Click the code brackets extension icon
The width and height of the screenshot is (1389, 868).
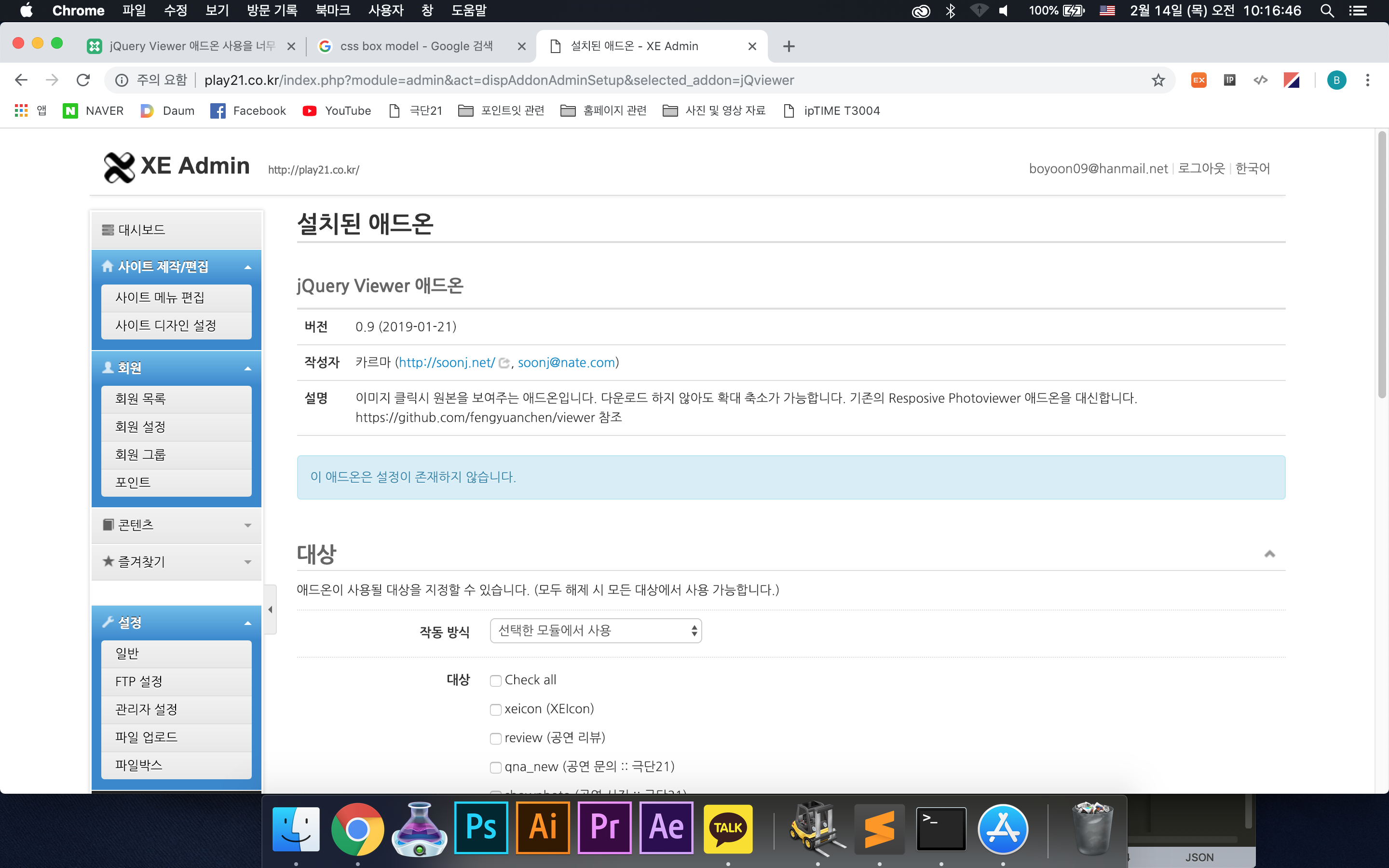pos(1260,80)
